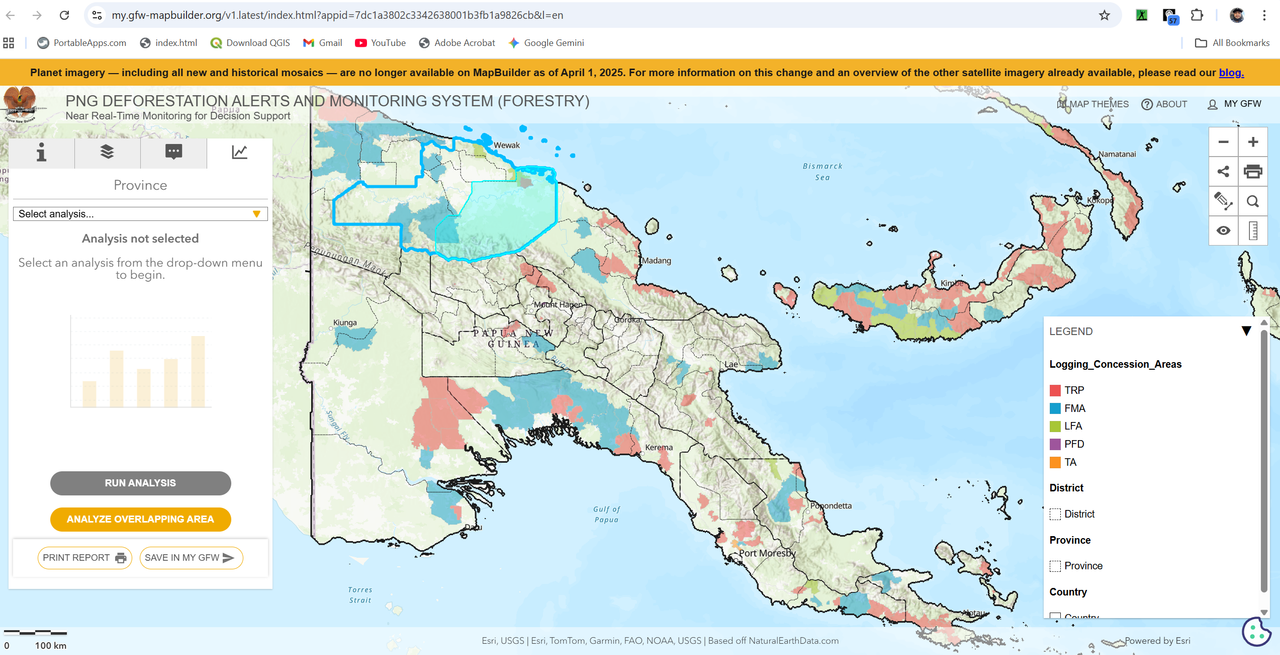Open the comments/documents speech bubble tab
This screenshot has height=655, width=1280.
point(173,152)
